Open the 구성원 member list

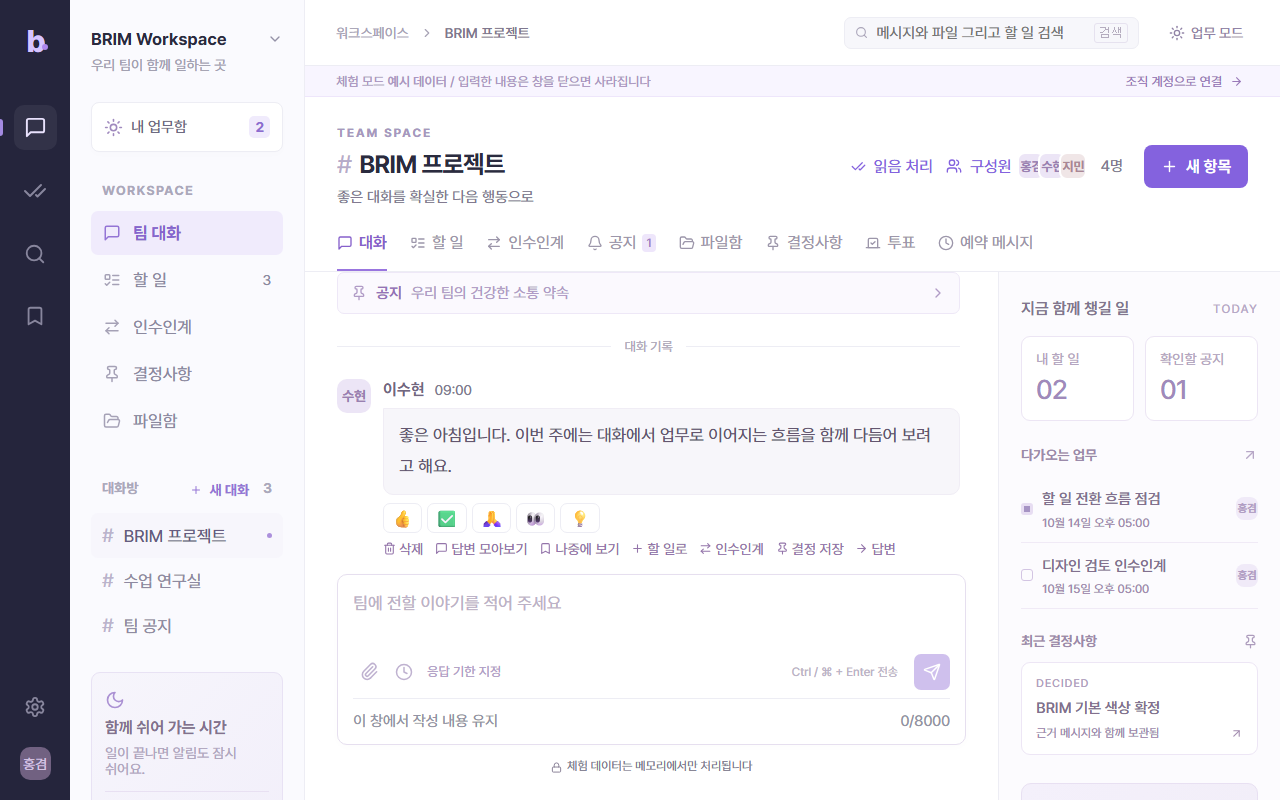[x=979, y=166]
